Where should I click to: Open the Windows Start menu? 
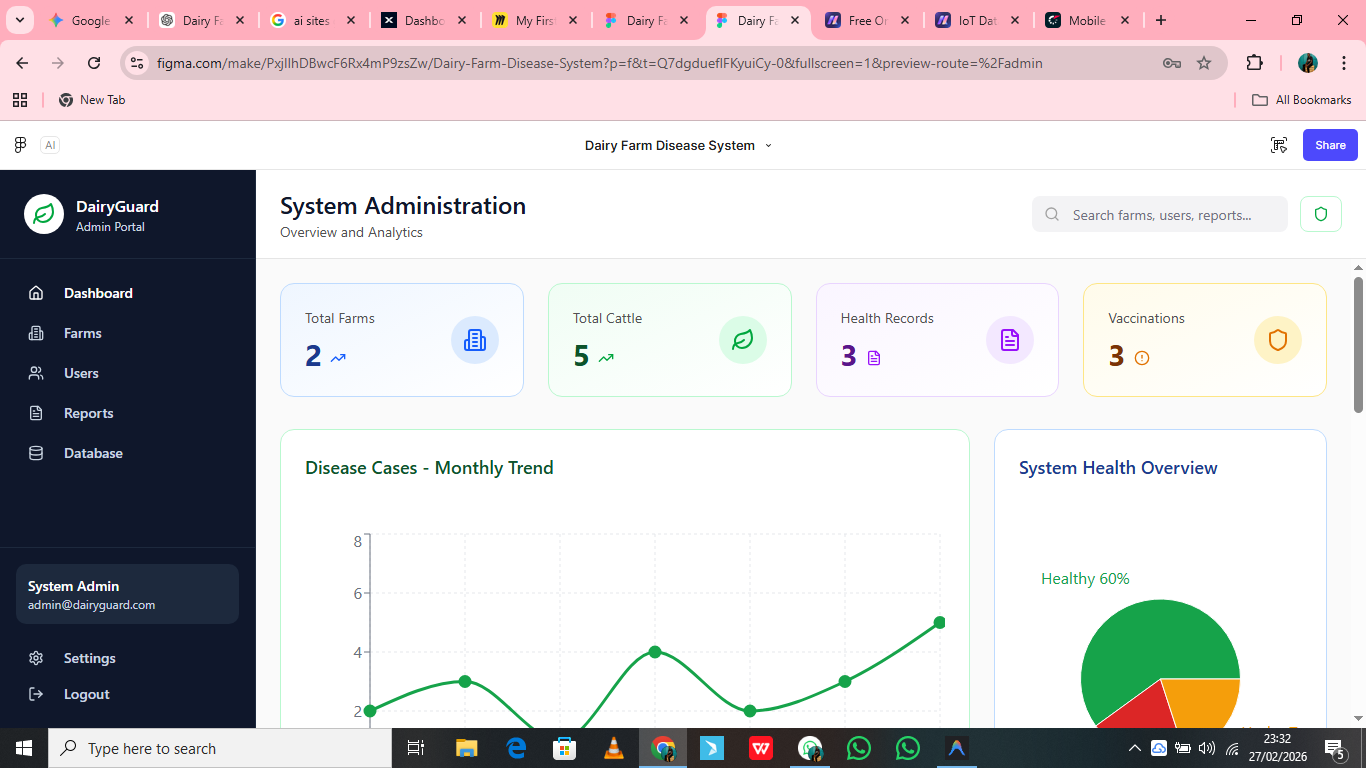coord(24,748)
